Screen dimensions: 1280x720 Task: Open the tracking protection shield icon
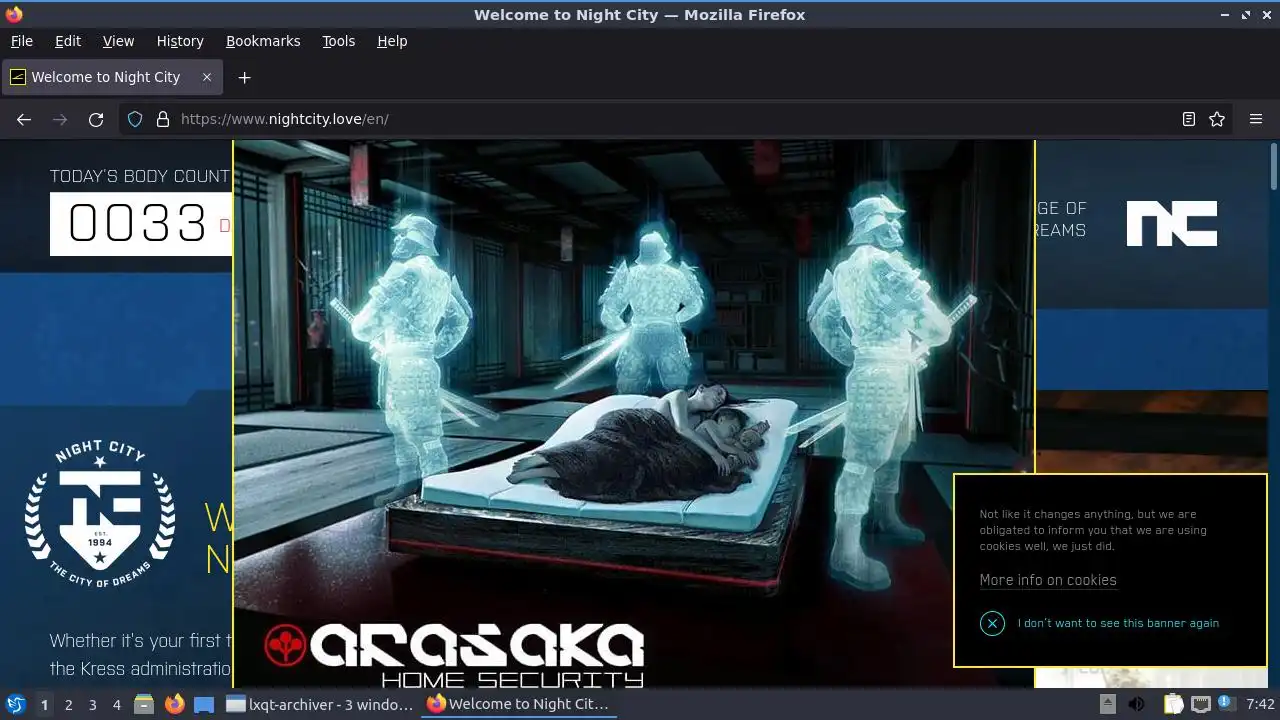[135, 119]
